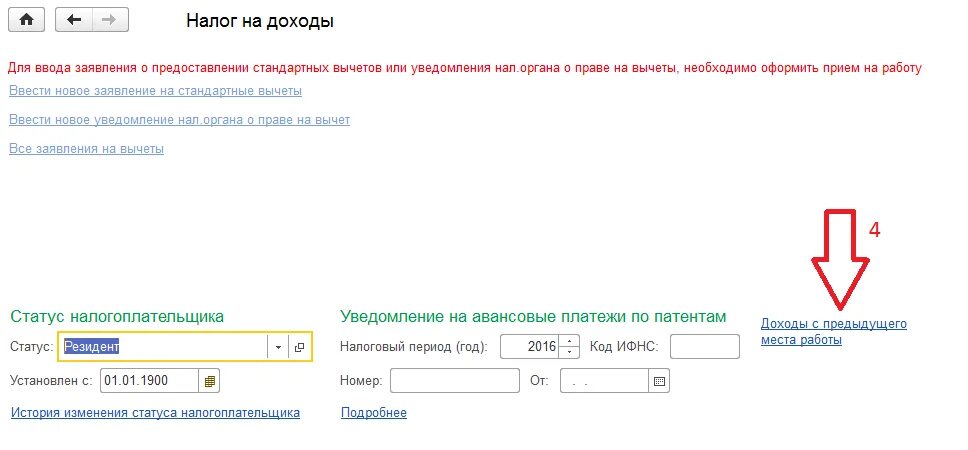This screenshot has height=450, width=968.
Task: Select the red warning message about вычеты
Action: point(463,68)
